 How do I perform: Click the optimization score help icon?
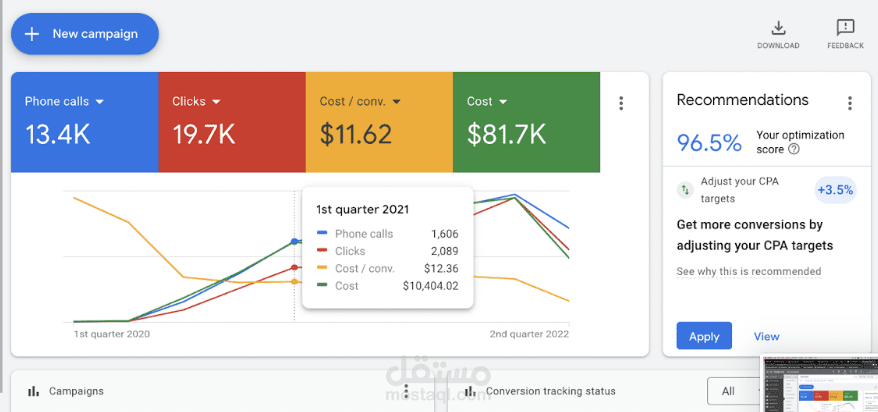[793, 149]
